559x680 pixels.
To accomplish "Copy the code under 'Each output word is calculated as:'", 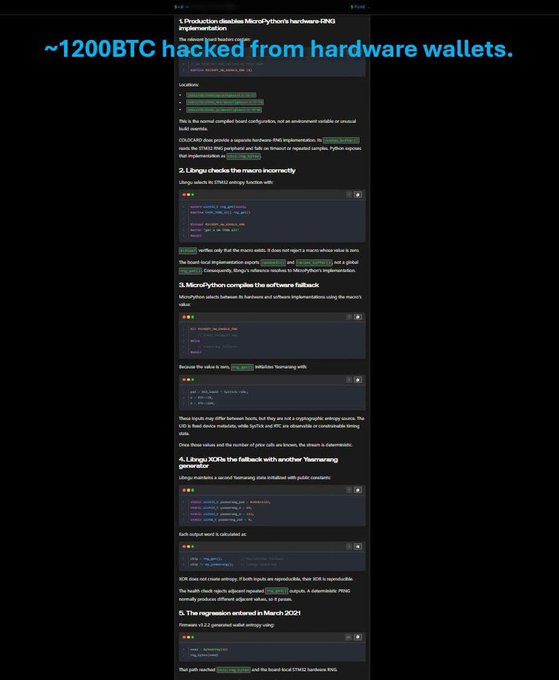I will click(x=358, y=546).
